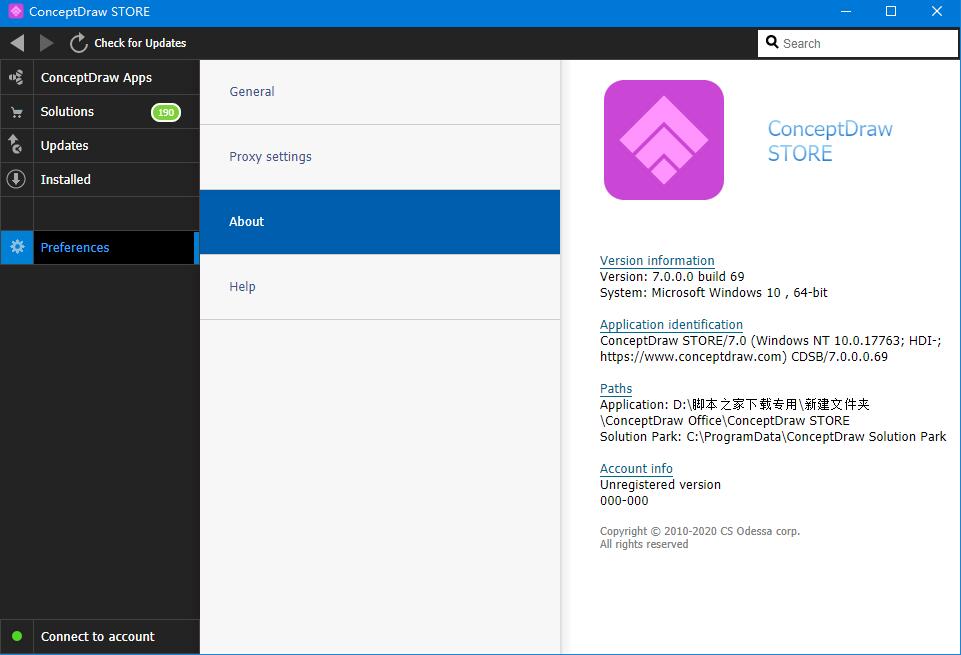Go to the Updates section

point(100,145)
